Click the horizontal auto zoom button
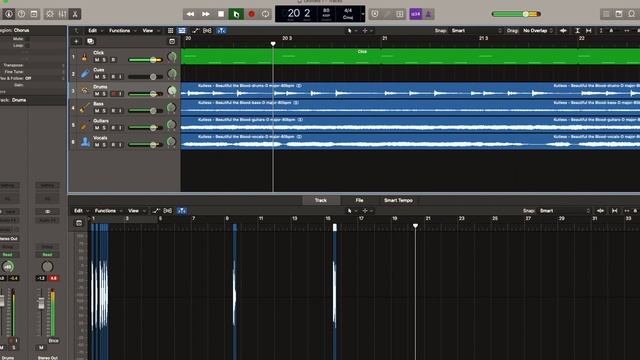Screen dimensions: 640x360 pos(589,31)
